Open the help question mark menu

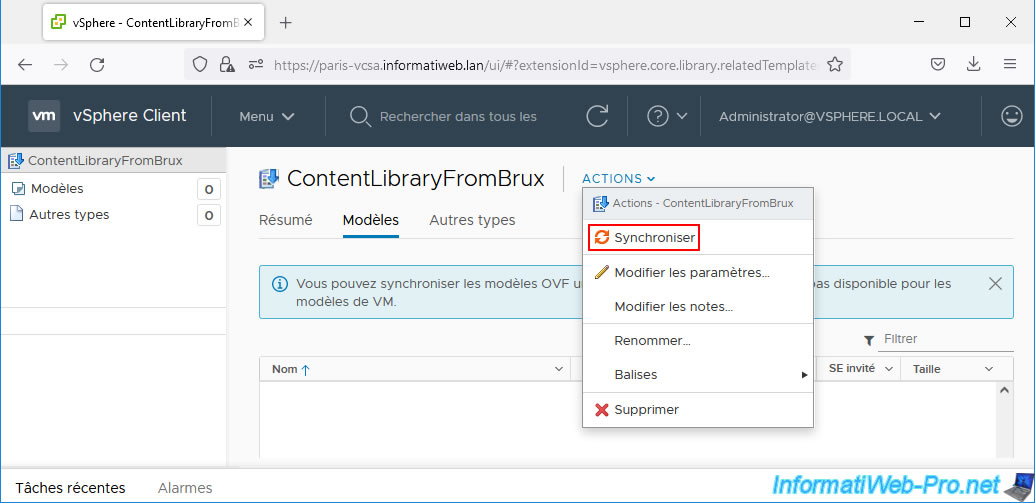pos(657,116)
